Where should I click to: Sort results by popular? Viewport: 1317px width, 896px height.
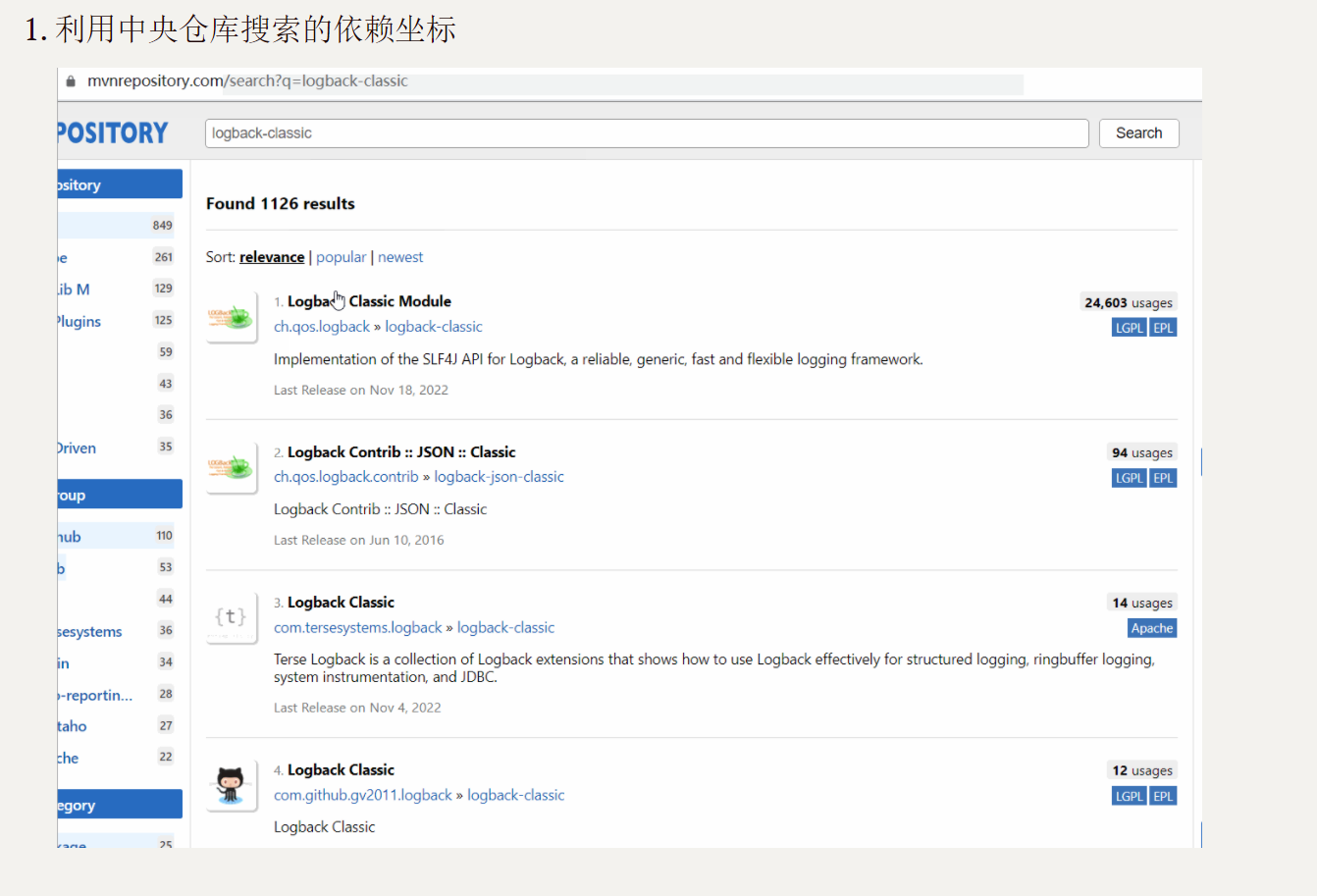(x=341, y=257)
